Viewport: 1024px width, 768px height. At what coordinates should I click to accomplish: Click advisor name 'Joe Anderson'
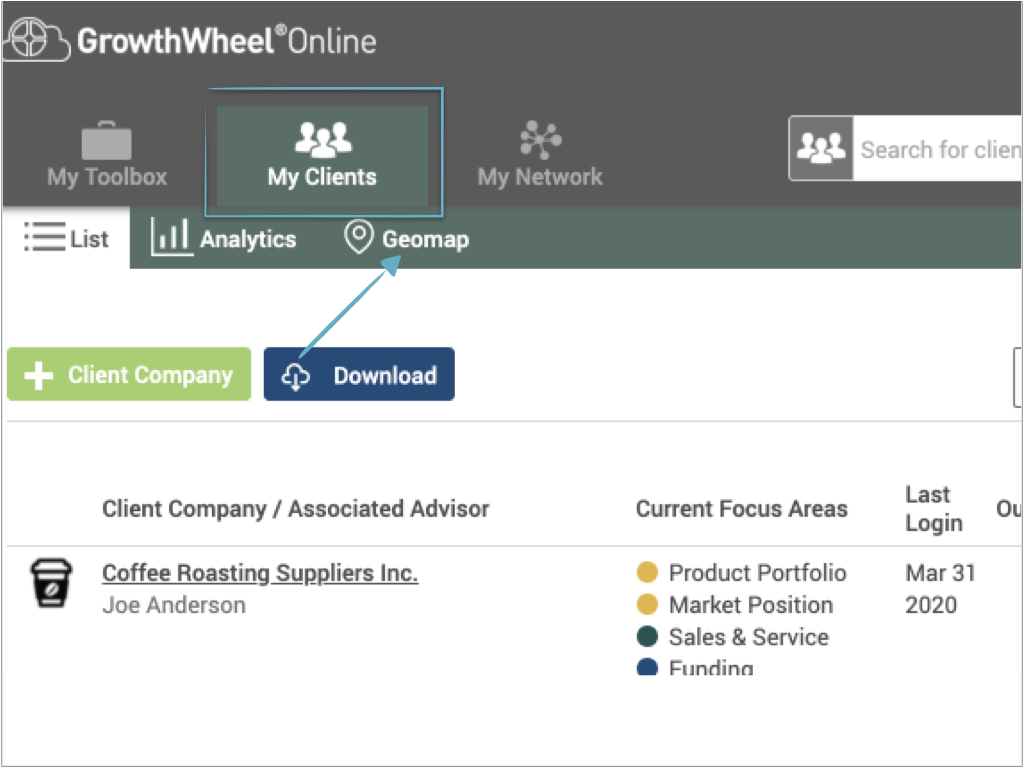tap(174, 605)
